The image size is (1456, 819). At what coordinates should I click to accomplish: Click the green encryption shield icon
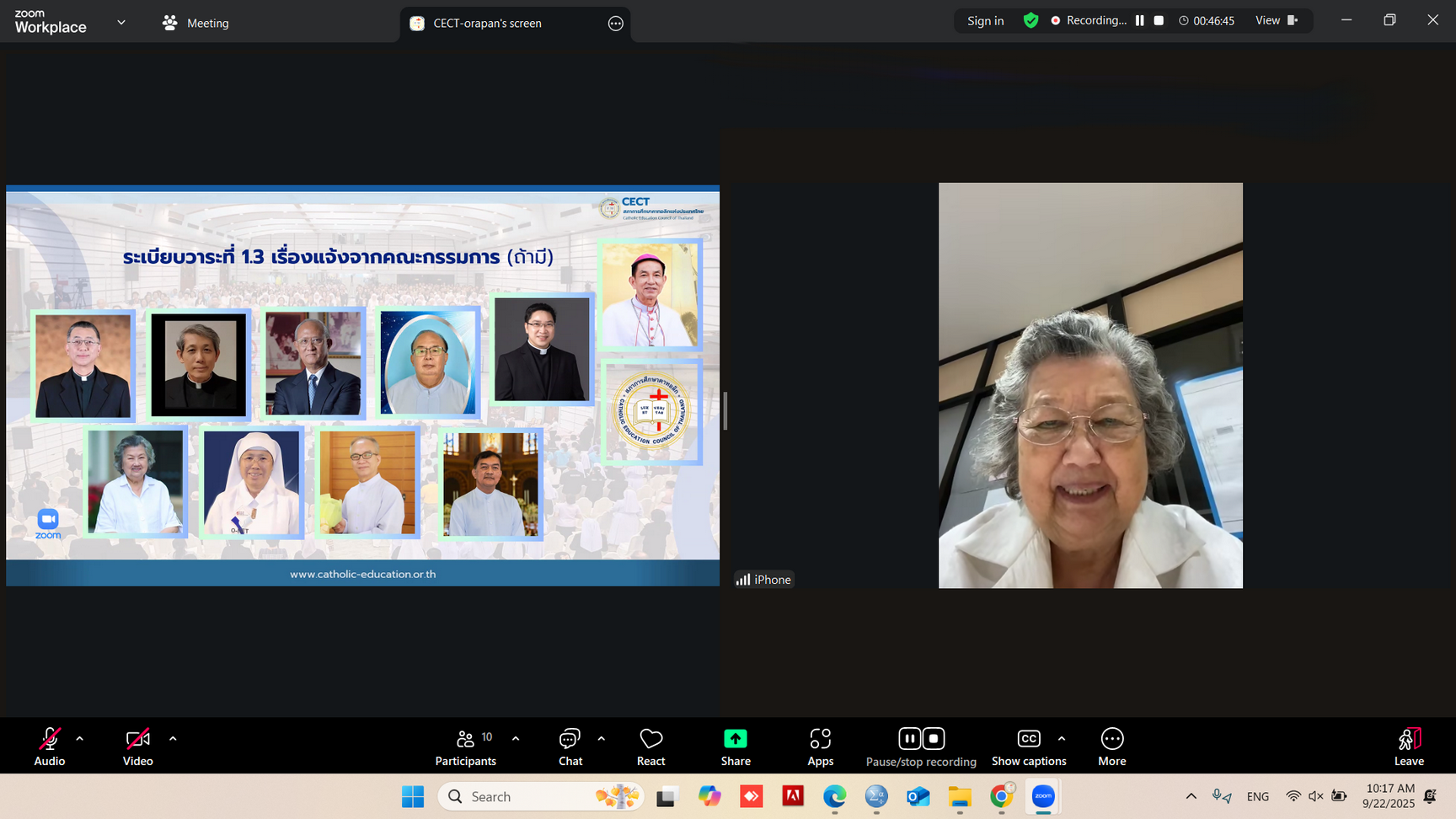tap(1030, 20)
